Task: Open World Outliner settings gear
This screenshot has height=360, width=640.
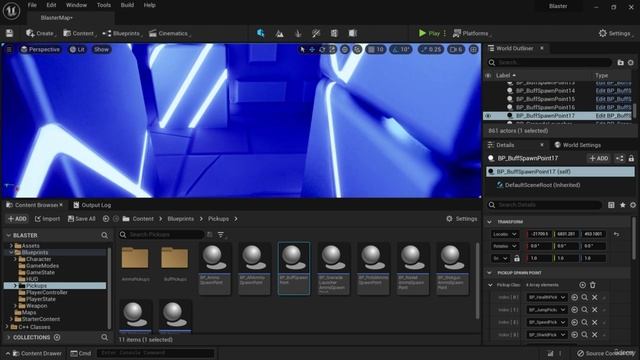Action: 631,62
